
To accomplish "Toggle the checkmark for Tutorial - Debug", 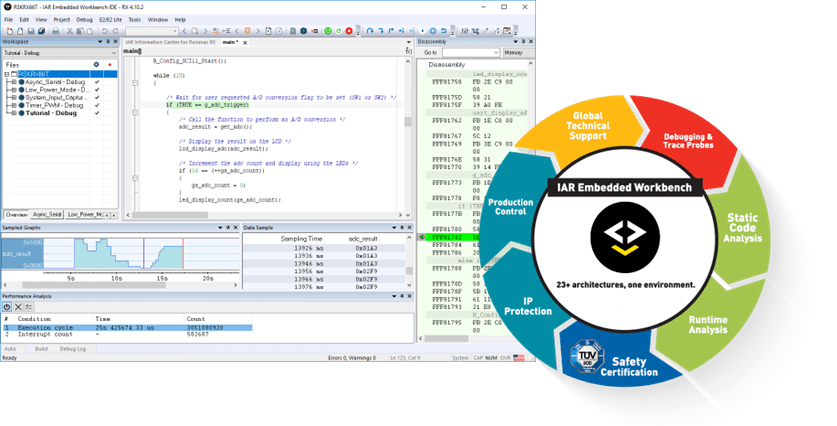I will 97,113.
